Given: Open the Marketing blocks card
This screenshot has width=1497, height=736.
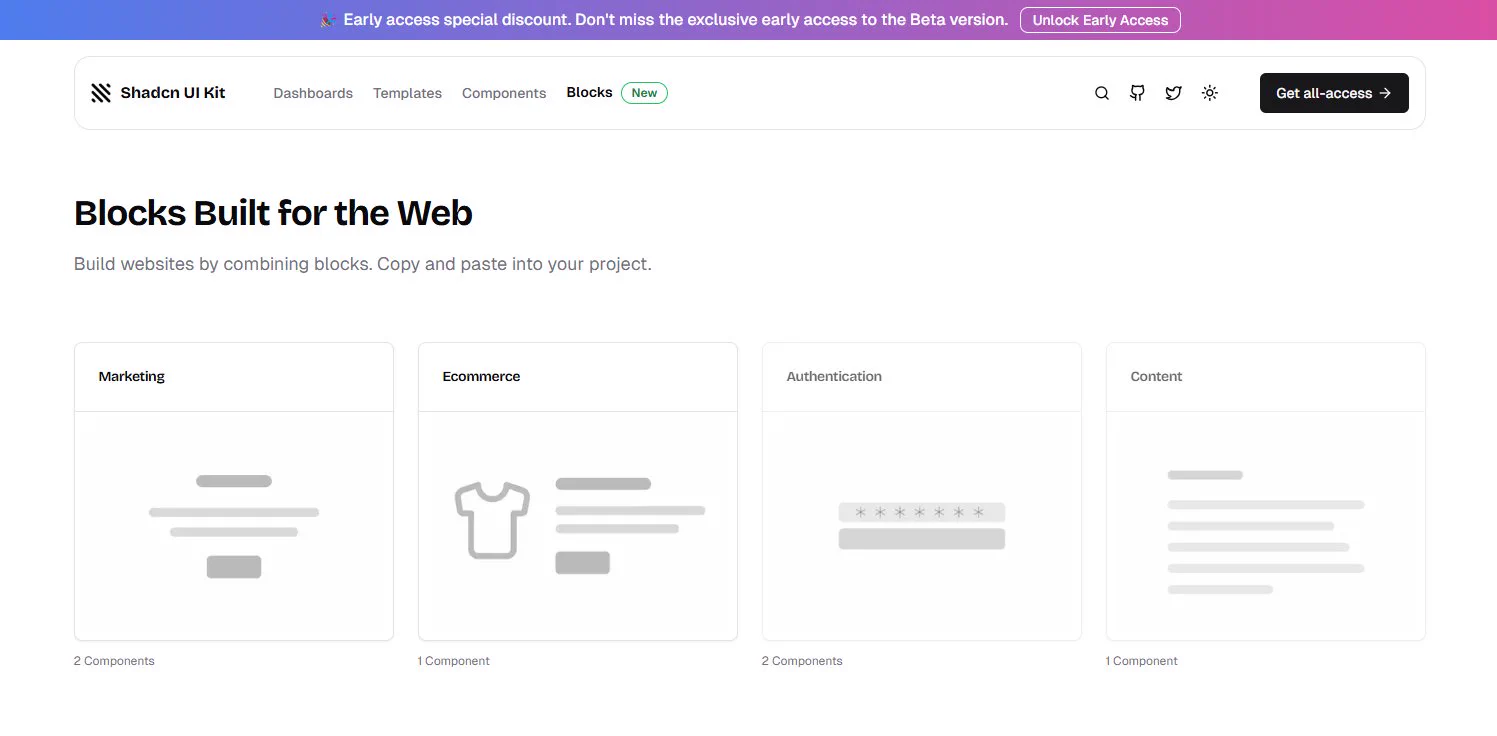Looking at the screenshot, I should pyautogui.click(x=234, y=491).
